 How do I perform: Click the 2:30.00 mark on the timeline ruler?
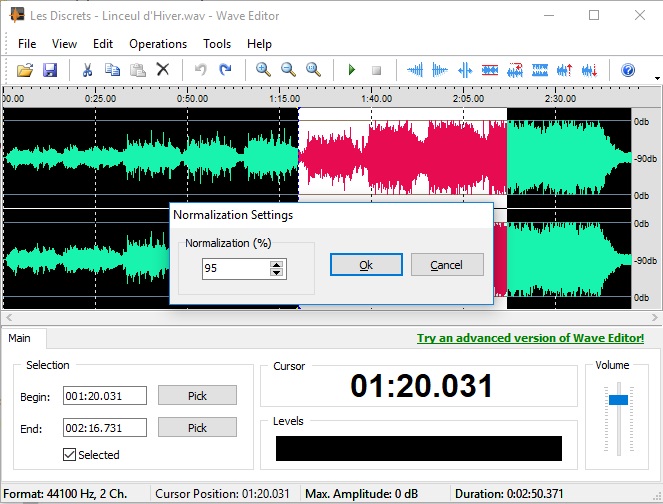(560, 99)
